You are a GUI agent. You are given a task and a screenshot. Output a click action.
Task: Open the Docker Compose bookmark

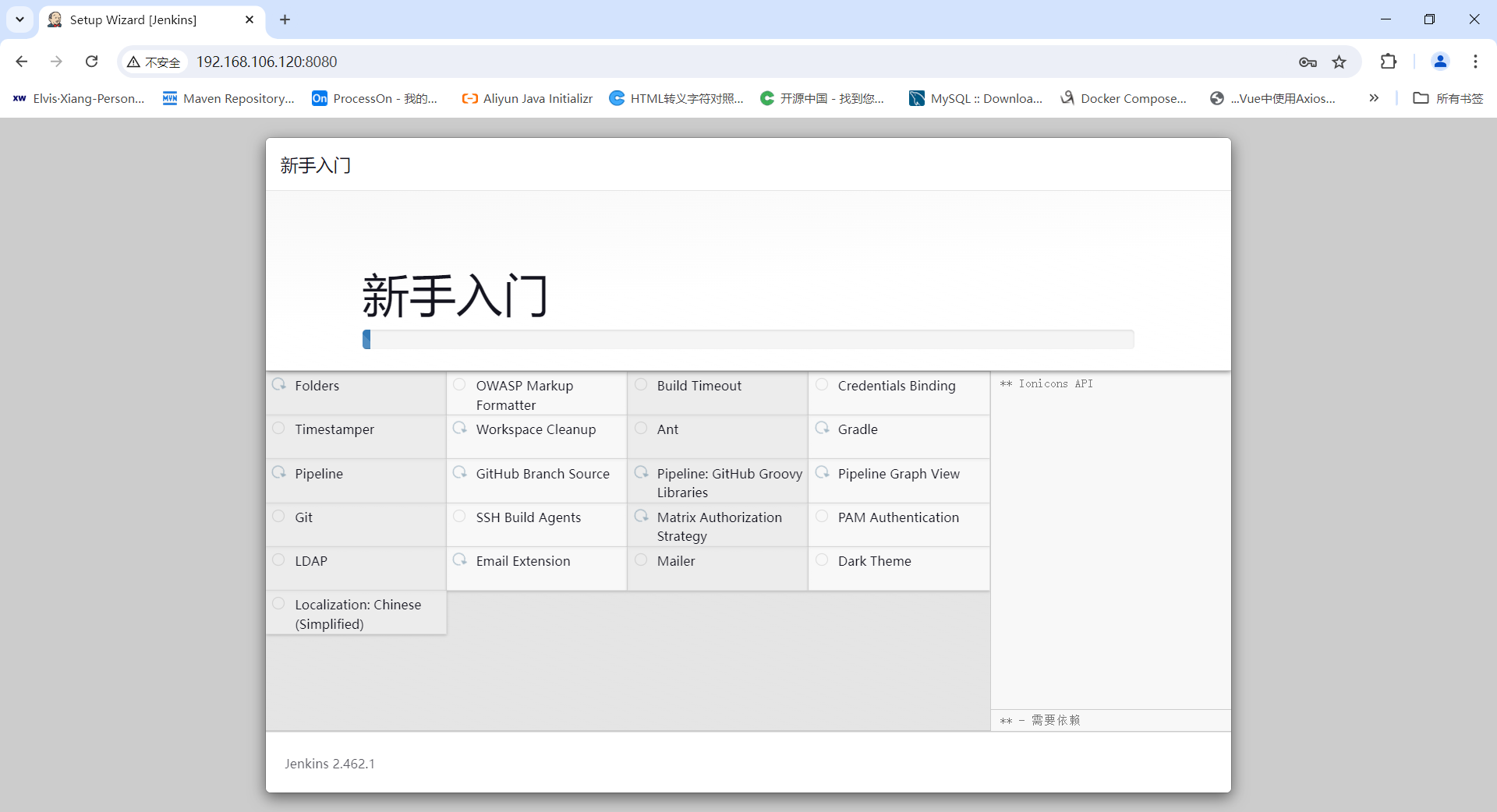point(1123,98)
